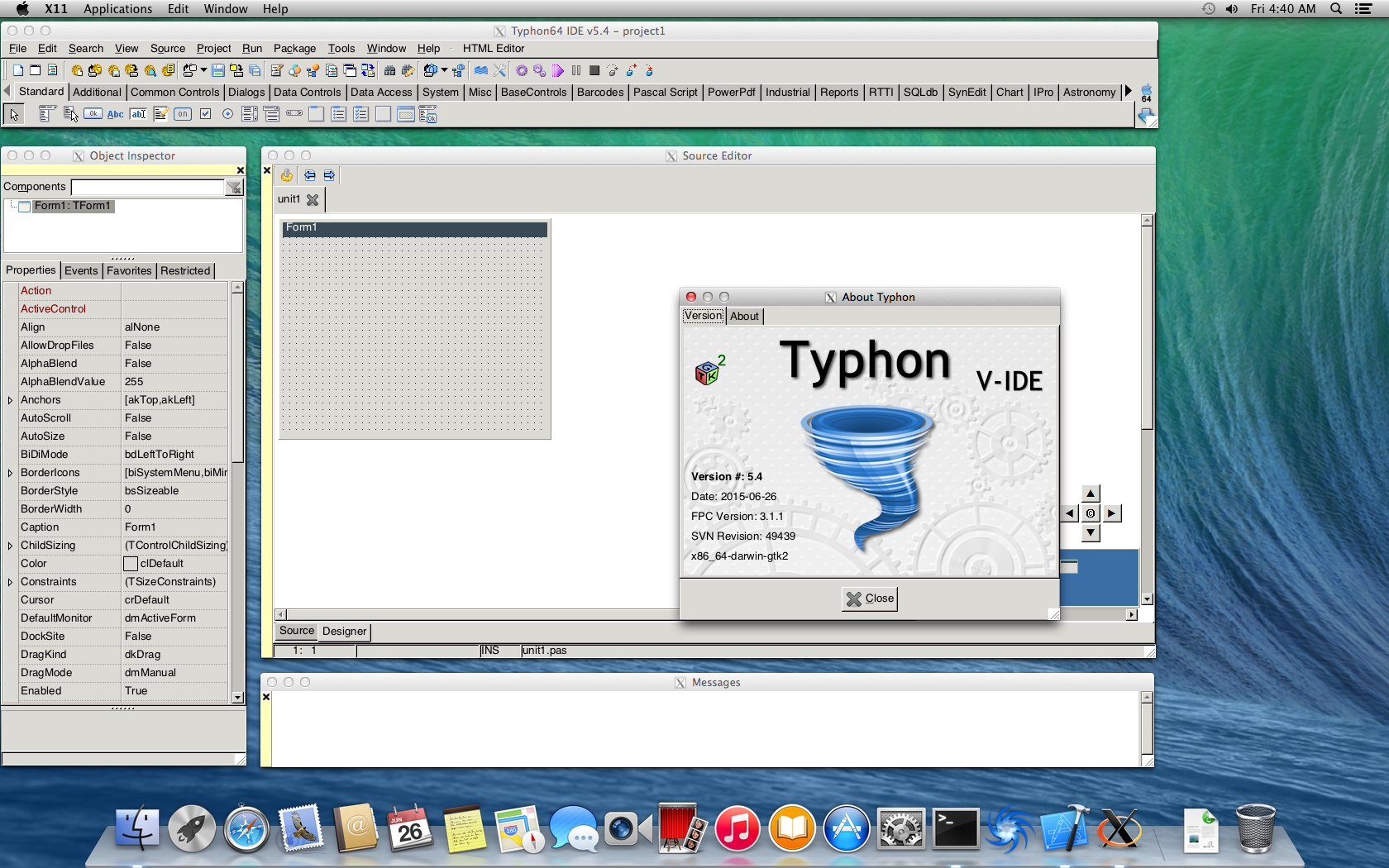Pick the TCheckGroup component icon
The width and height of the screenshot is (1389, 868).
tap(360, 114)
